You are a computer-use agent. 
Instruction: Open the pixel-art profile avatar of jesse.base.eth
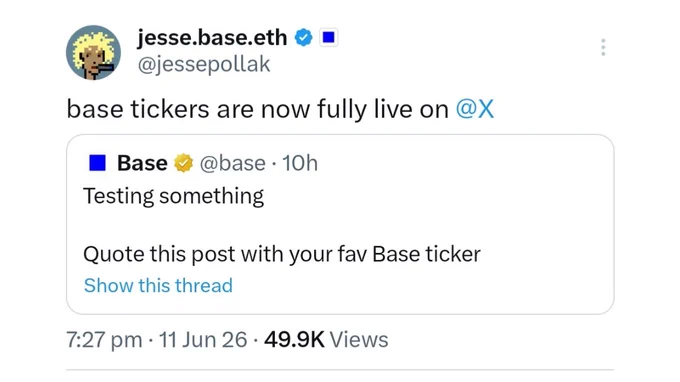coord(93,52)
